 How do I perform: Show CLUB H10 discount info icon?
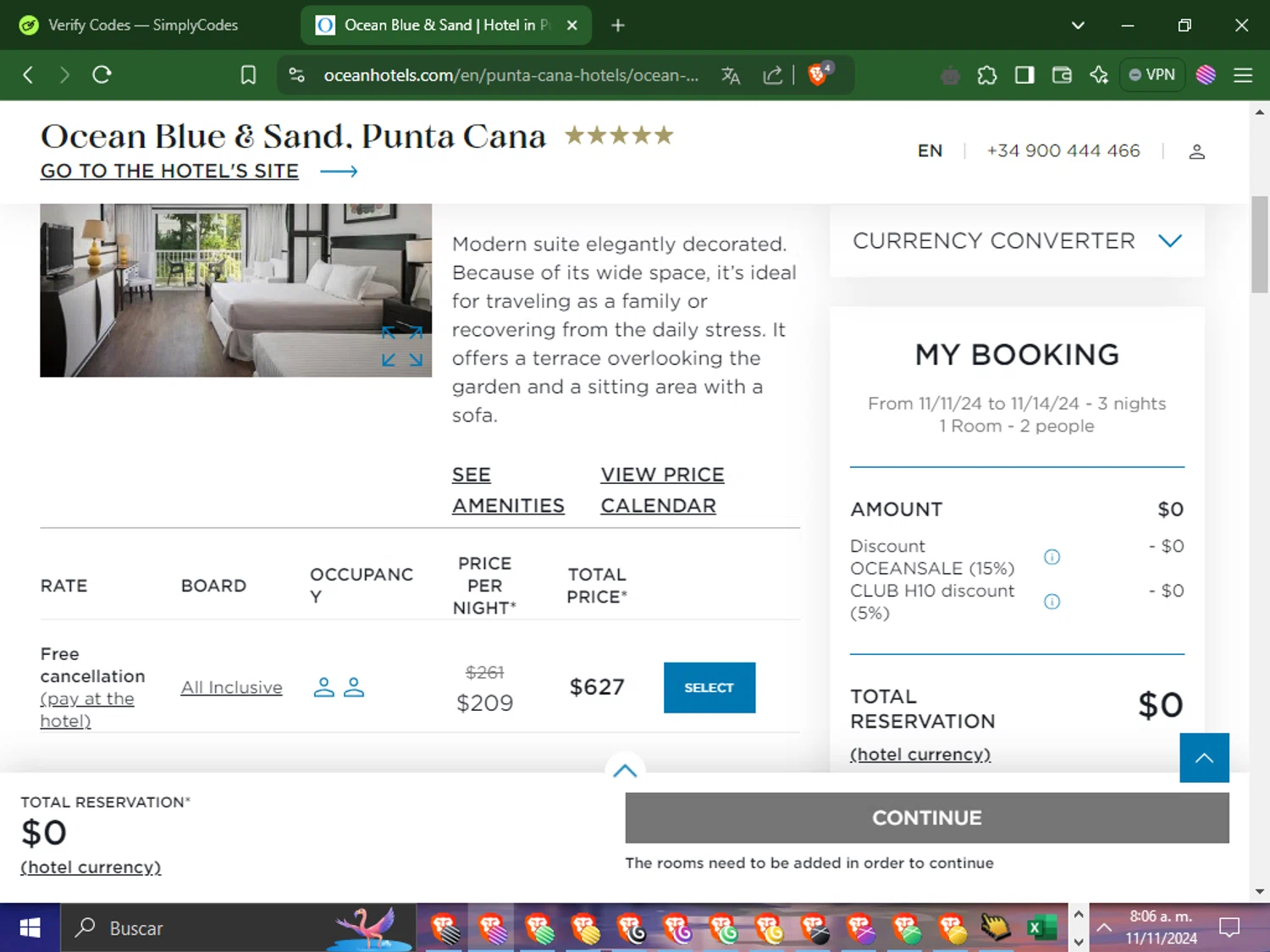click(x=1052, y=602)
